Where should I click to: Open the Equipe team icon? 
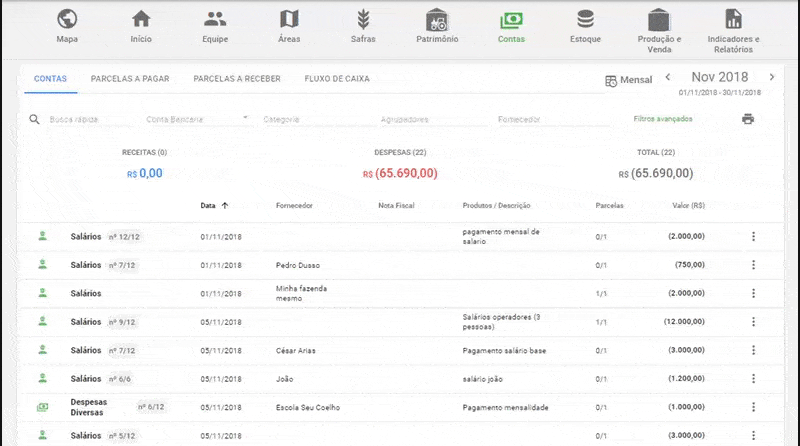(x=215, y=19)
